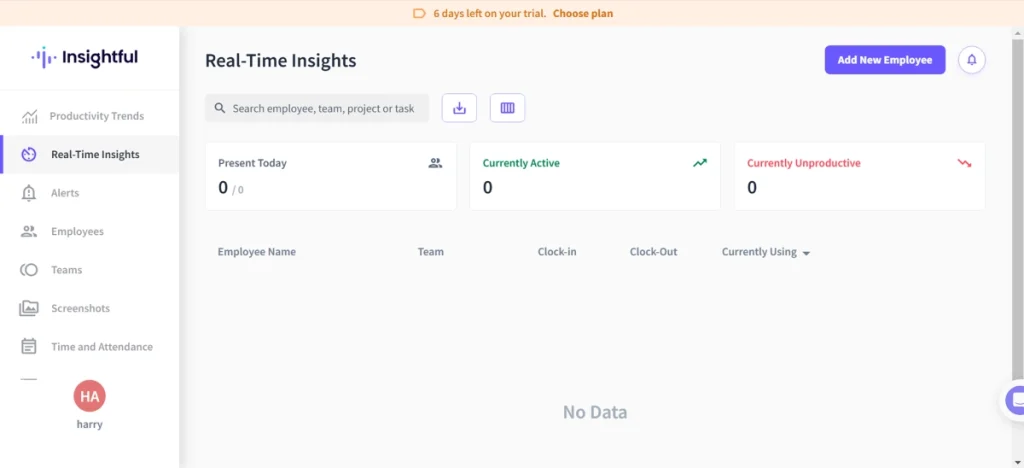Click the Present Today people icon
The width and height of the screenshot is (1024, 468).
[x=436, y=163]
